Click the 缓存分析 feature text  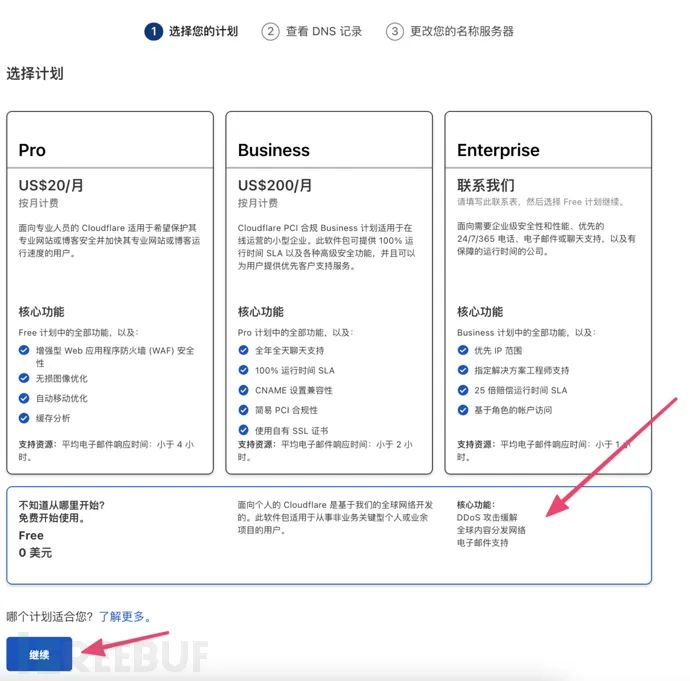point(53,418)
